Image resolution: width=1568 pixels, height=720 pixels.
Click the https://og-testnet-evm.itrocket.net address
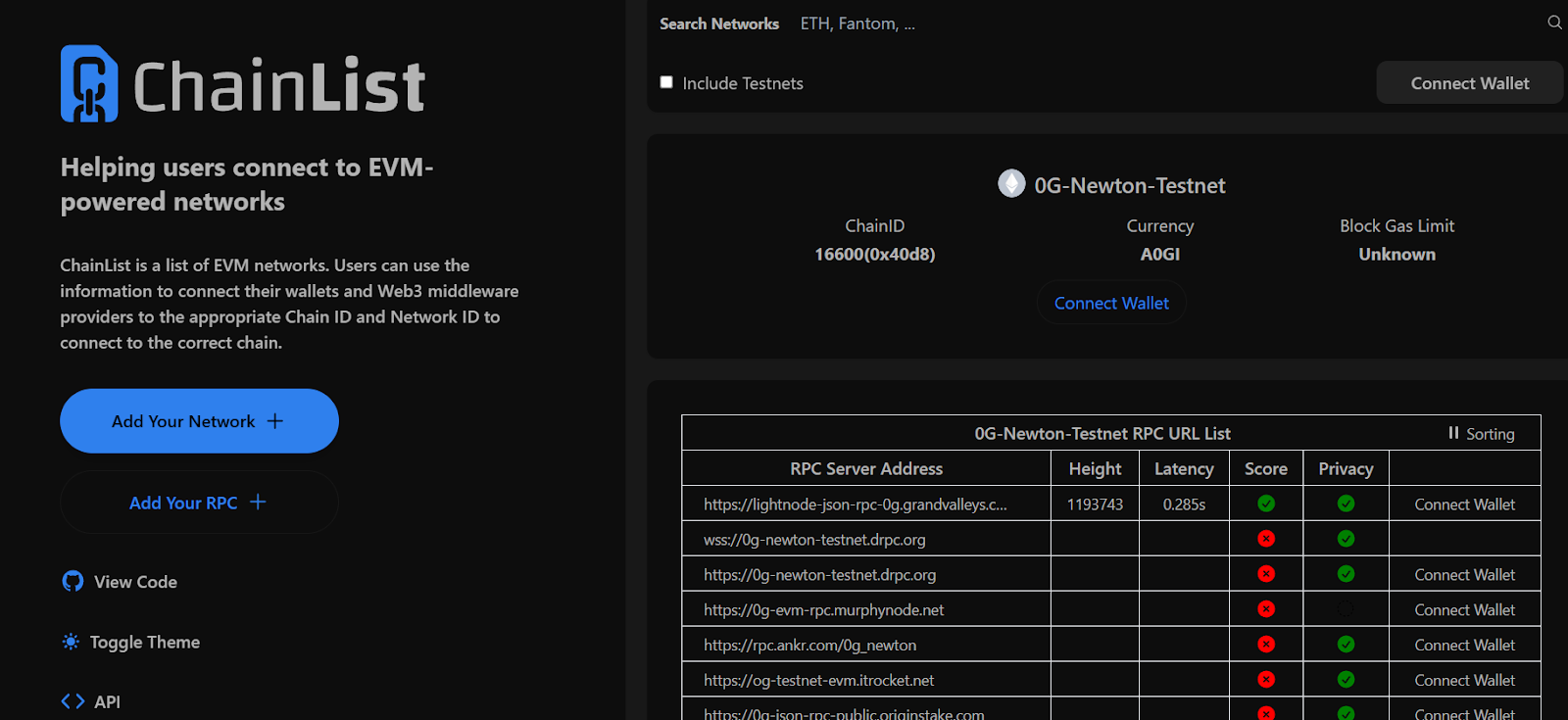818,681
